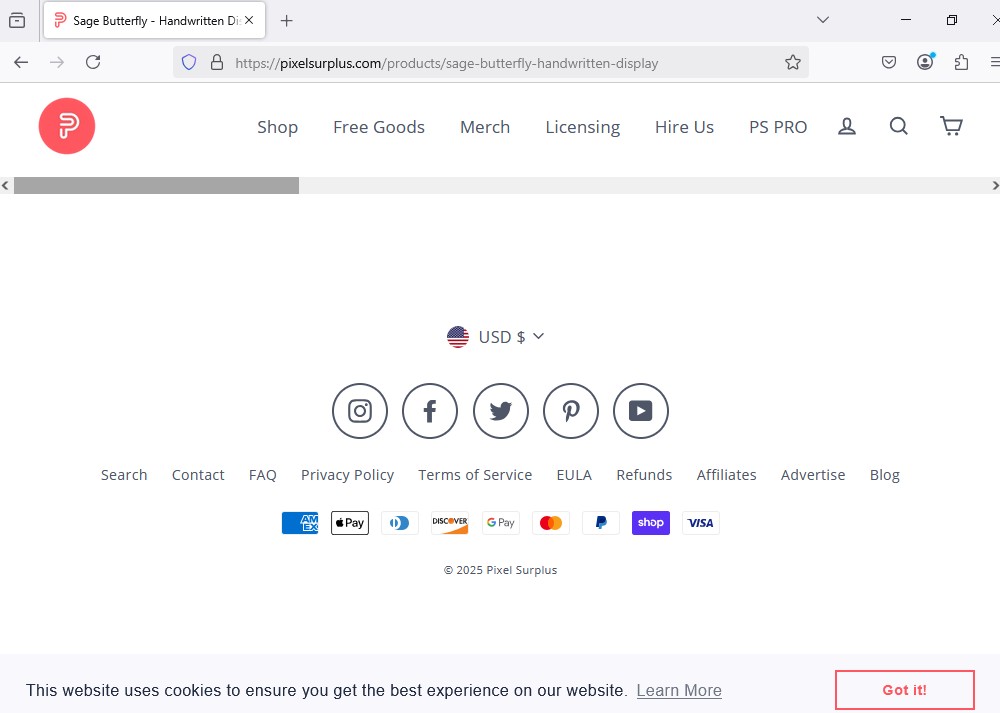Image resolution: width=1000 pixels, height=713 pixels.
Task: Follow the Learn More cookie link
Action: (679, 690)
